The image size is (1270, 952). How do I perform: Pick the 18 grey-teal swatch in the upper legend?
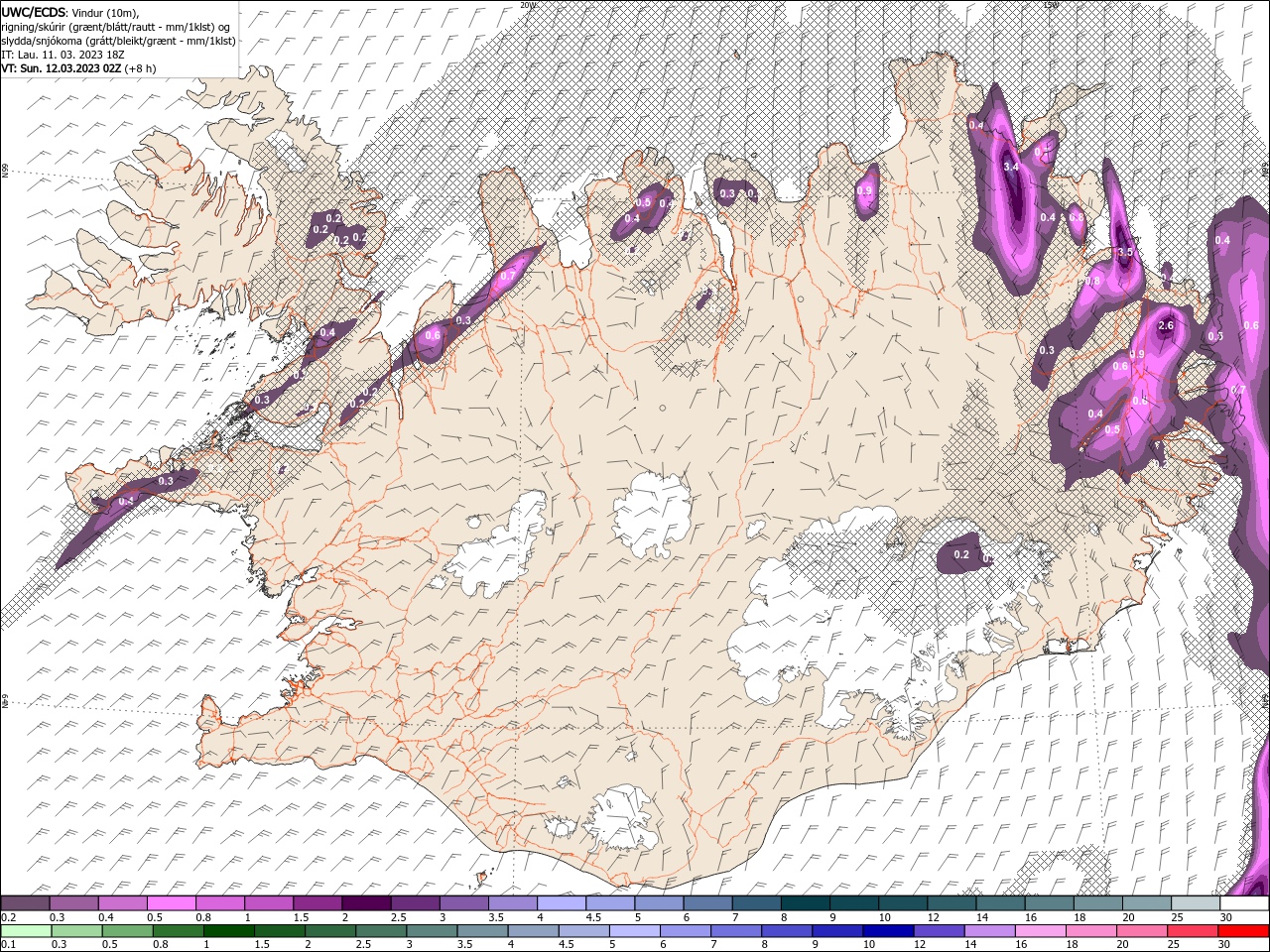[1099, 903]
